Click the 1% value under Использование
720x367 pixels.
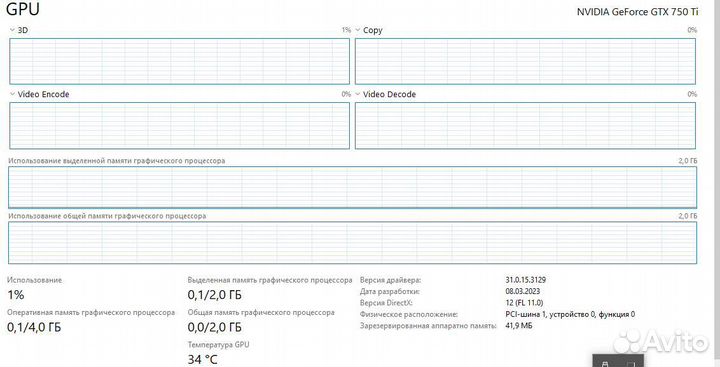(x=16, y=295)
